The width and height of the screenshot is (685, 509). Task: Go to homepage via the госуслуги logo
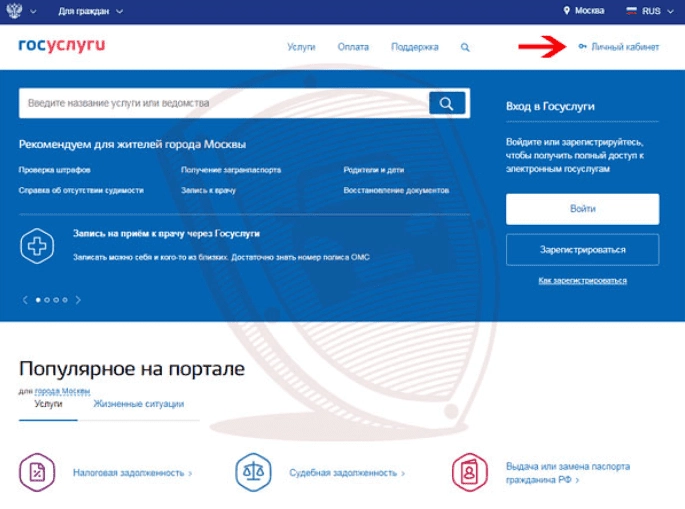[62, 45]
